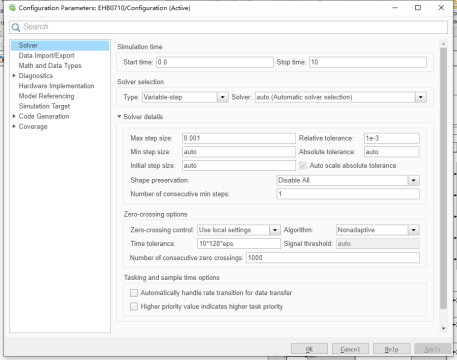Collapse the Solver details section
The height and width of the screenshot is (360, 457).
coord(119,117)
